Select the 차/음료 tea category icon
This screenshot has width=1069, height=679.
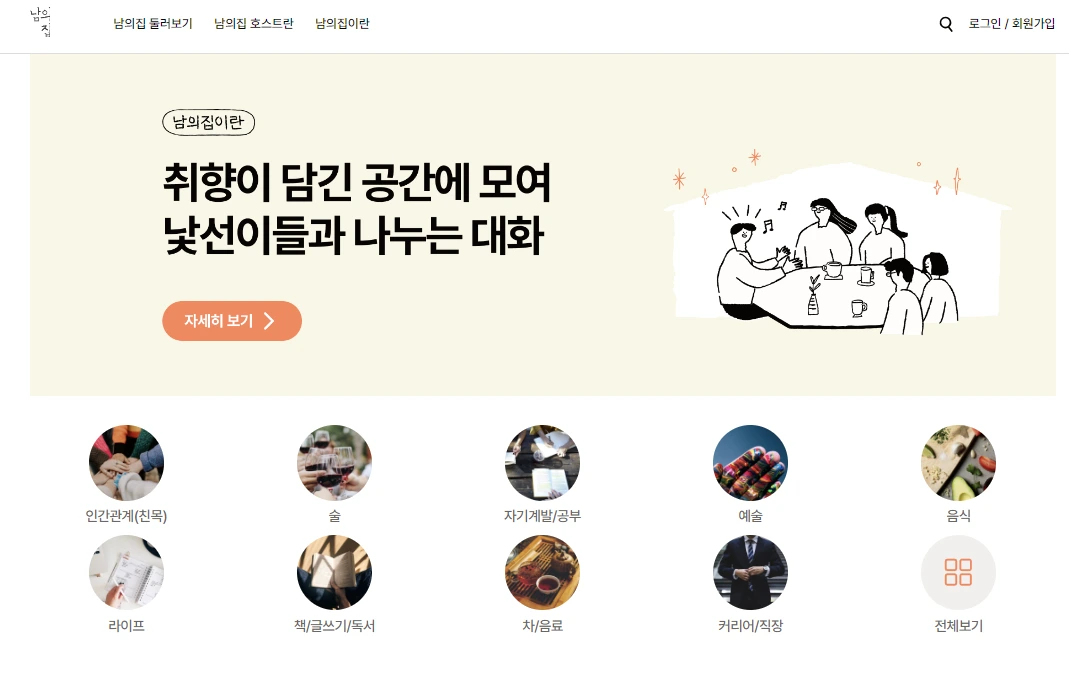coord(542,573)
